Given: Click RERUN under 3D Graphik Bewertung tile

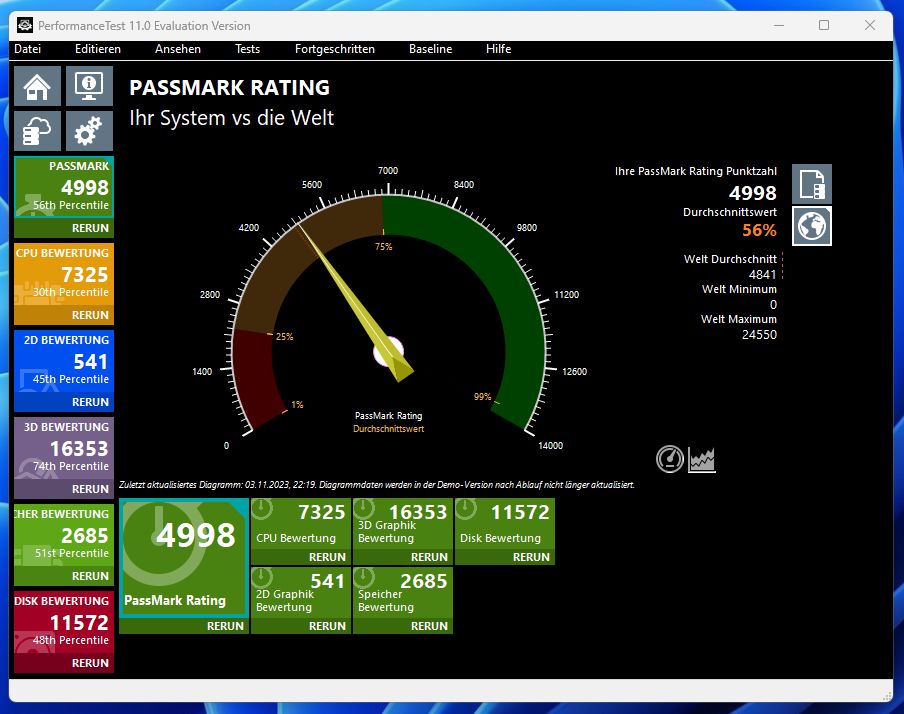Looking at the screenshot, I should pyautogui.click(x=402, y=557).
